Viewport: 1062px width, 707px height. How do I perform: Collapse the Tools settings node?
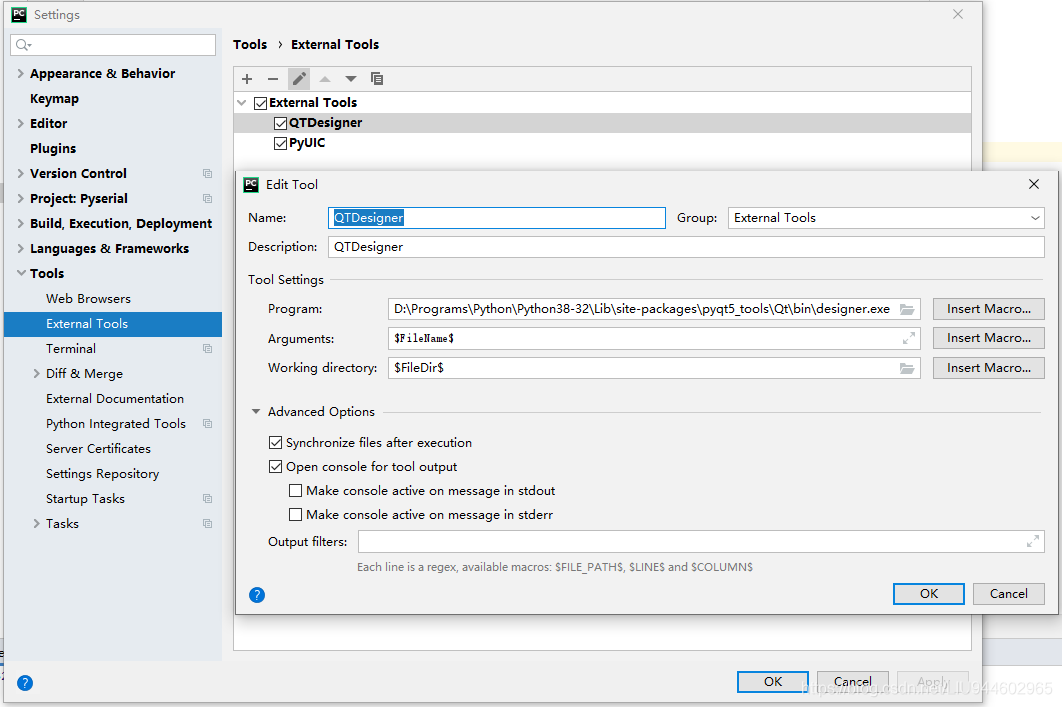click(21, 273)
